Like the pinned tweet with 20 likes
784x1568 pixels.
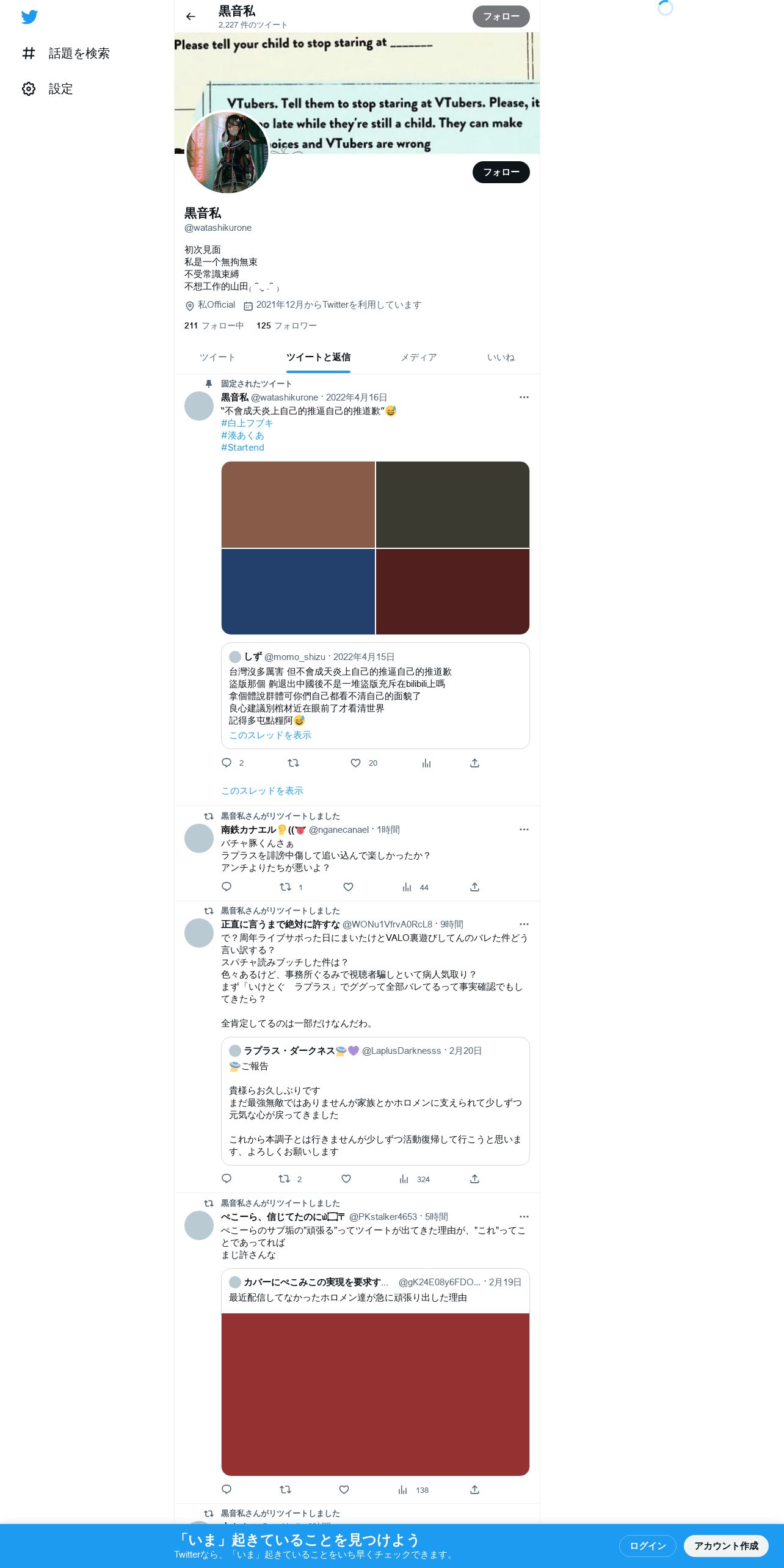tap(355, 763)
